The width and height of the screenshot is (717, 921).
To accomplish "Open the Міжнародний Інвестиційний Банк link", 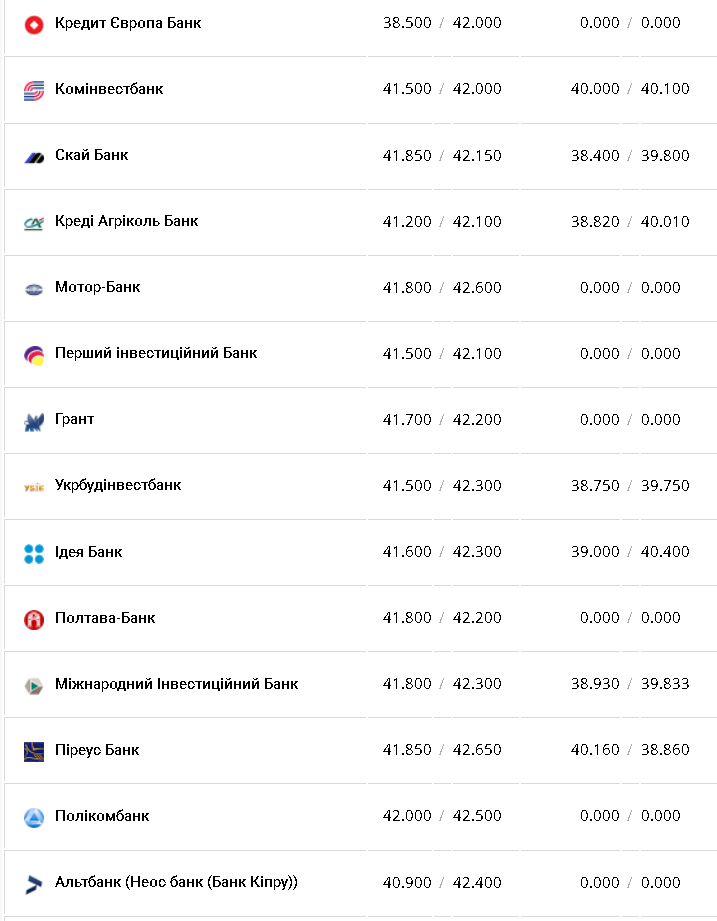I will [x=176, y=684].
